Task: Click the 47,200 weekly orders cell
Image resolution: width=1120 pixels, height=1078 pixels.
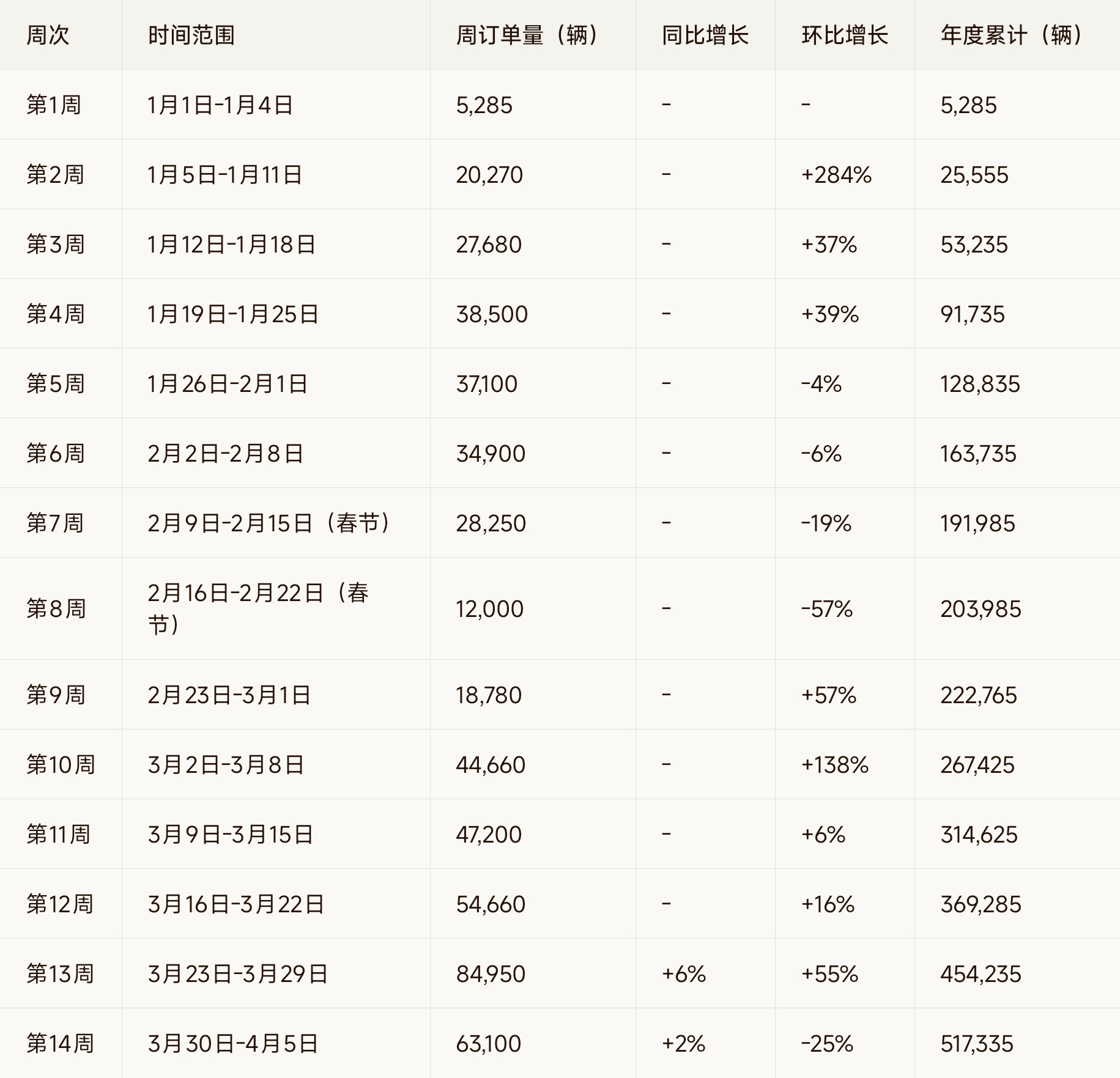Action: (489, 835)
